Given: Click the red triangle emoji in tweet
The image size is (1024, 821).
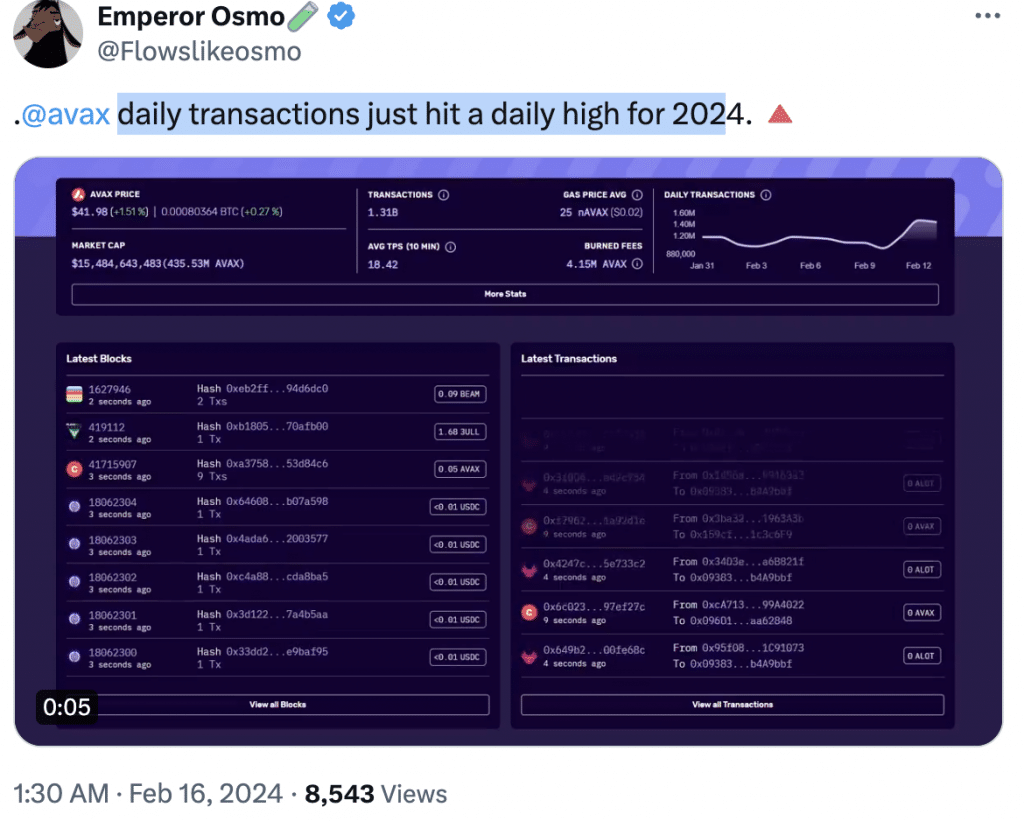Looking at the screenshot, I should (x=780, y=114).
